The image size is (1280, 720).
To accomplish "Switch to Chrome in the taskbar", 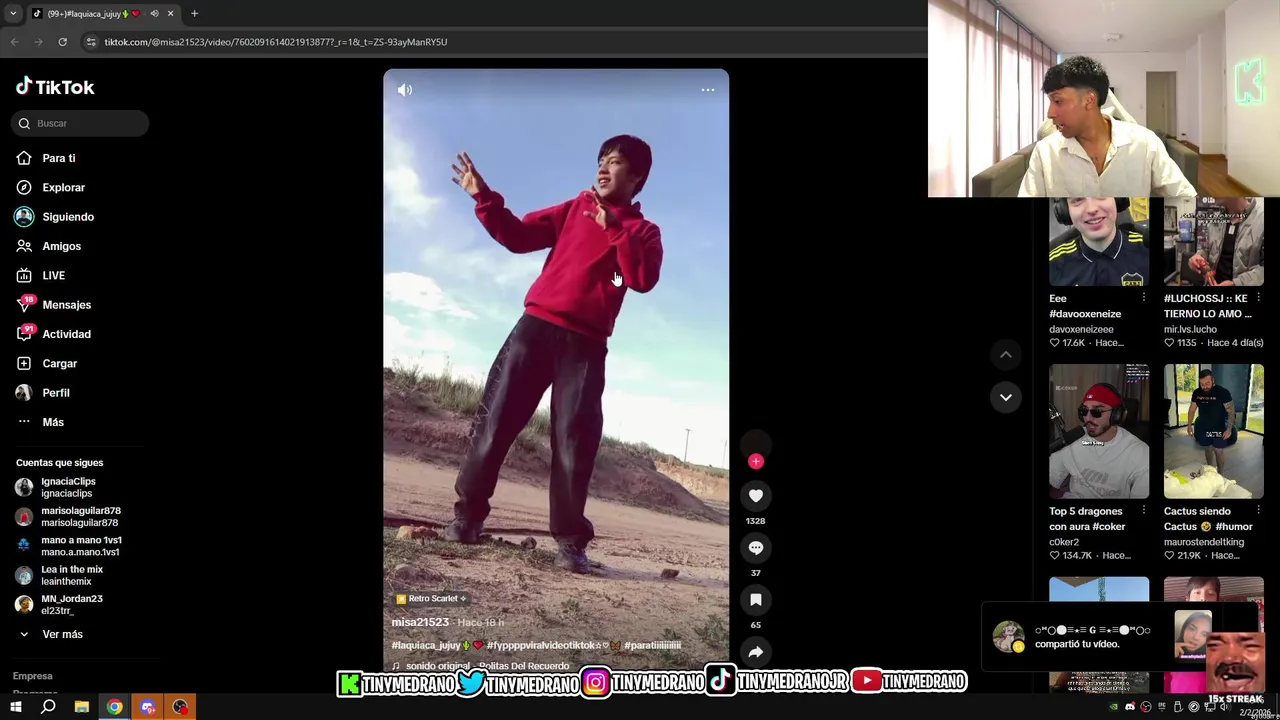I will click(x=115, y=707).
